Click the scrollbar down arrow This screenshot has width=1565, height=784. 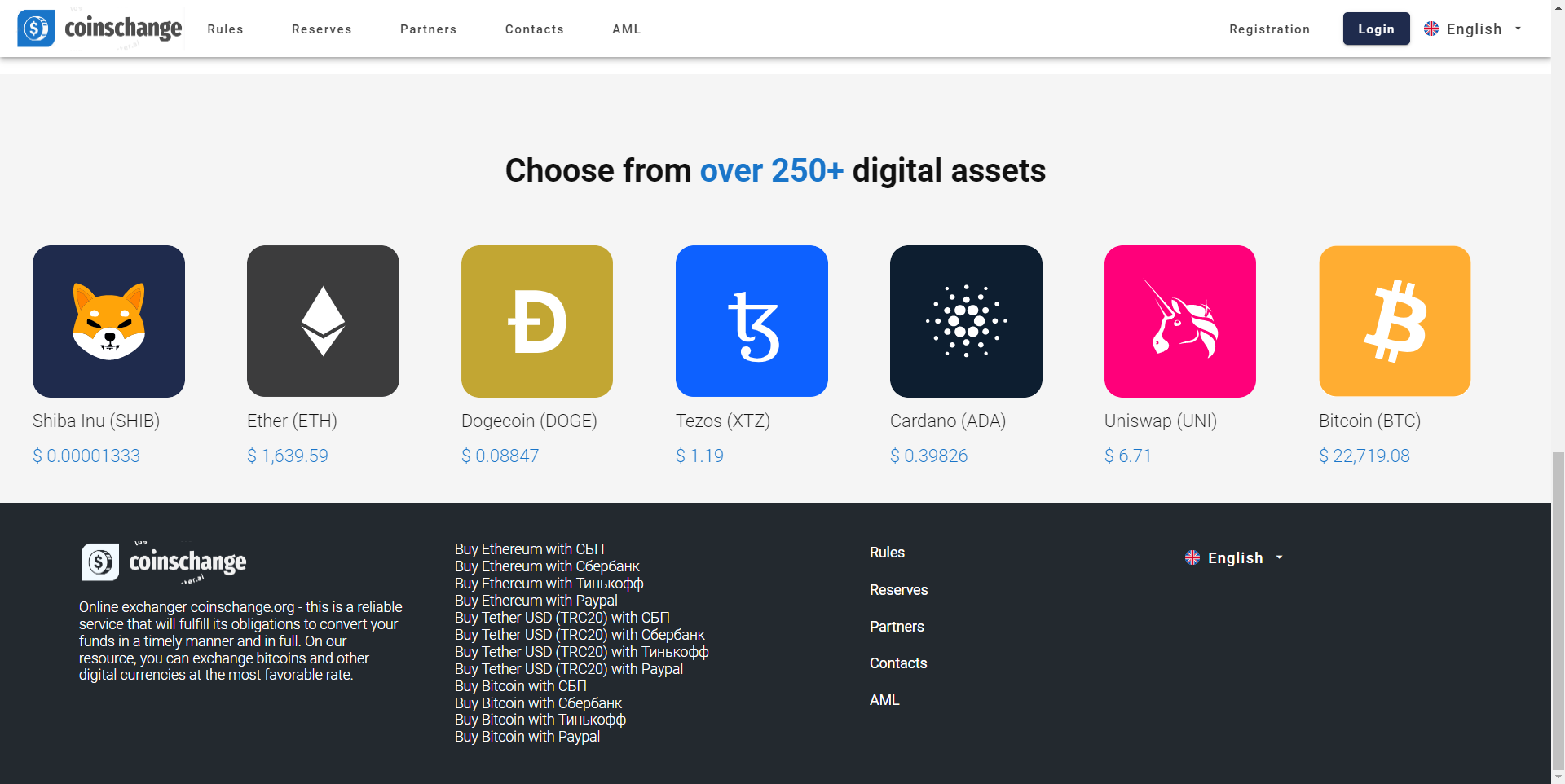(x=1558, y=777)
